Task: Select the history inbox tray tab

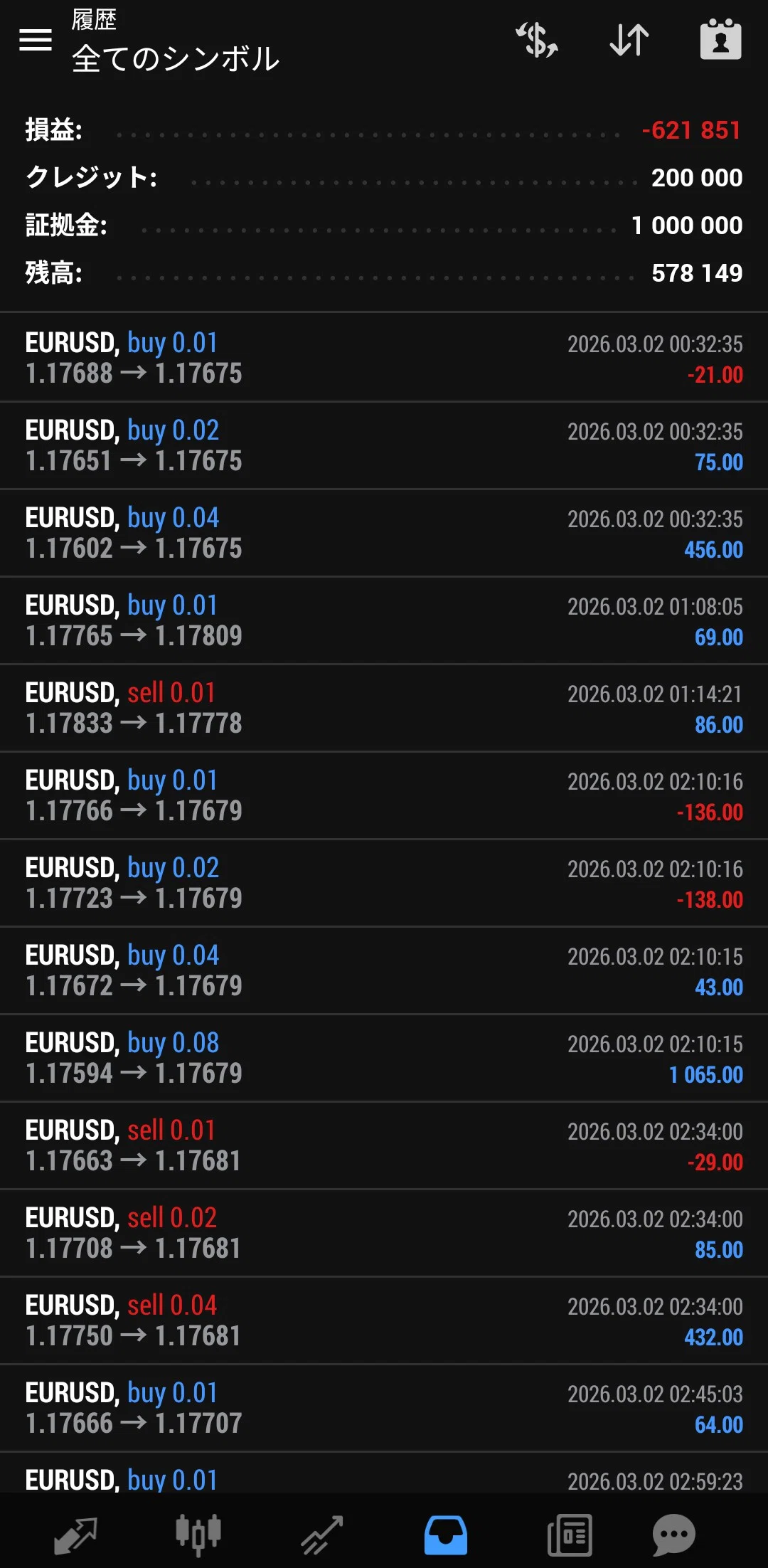Action: point(446,1535)
